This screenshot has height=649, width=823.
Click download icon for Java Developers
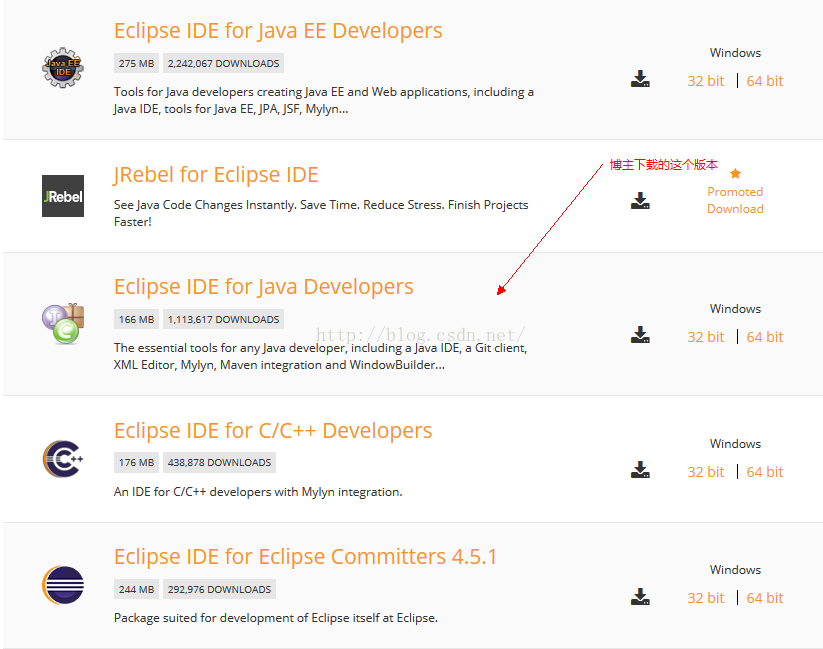coord(640,334)
